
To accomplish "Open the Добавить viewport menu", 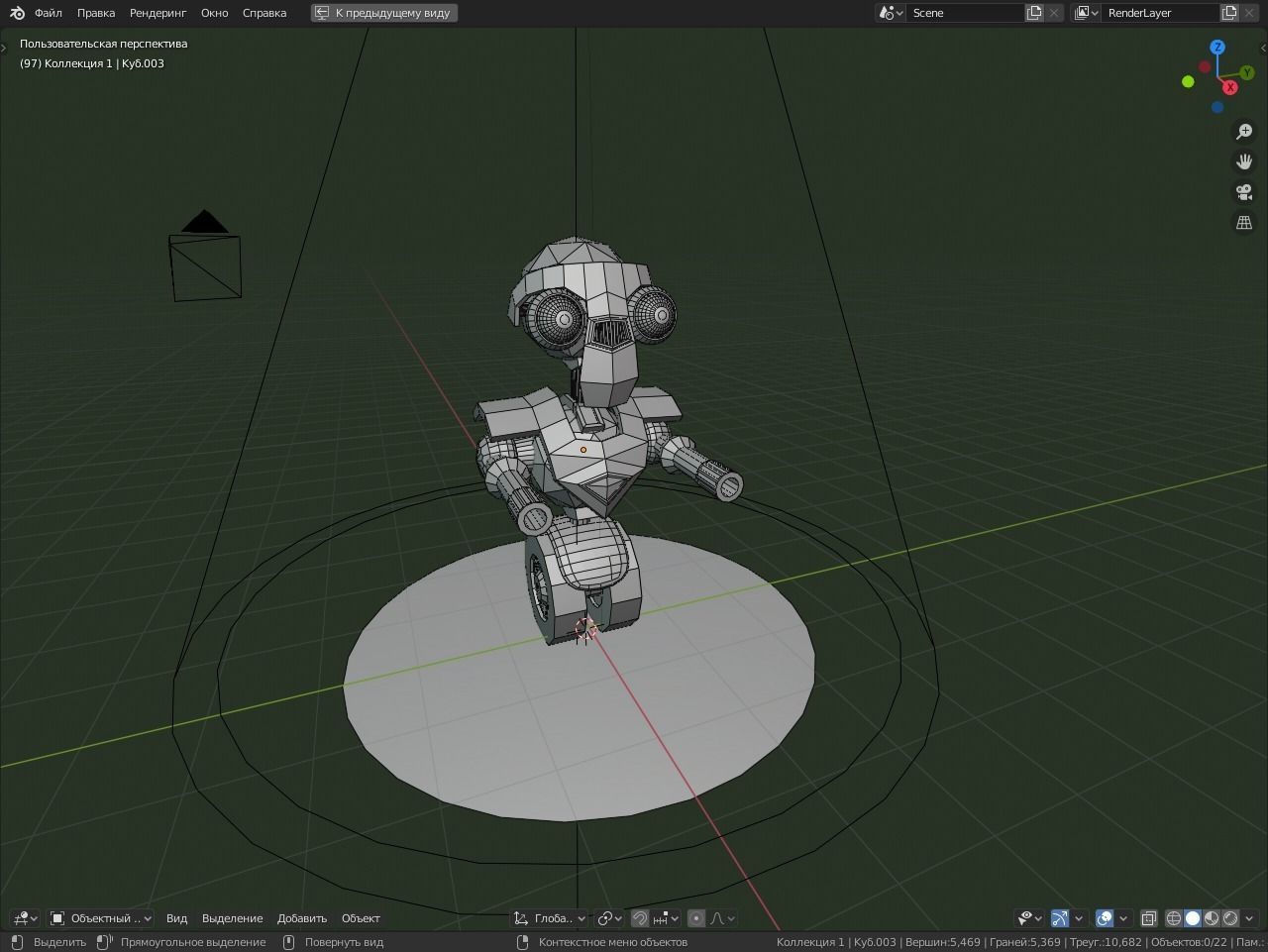I will click(302, 918).
